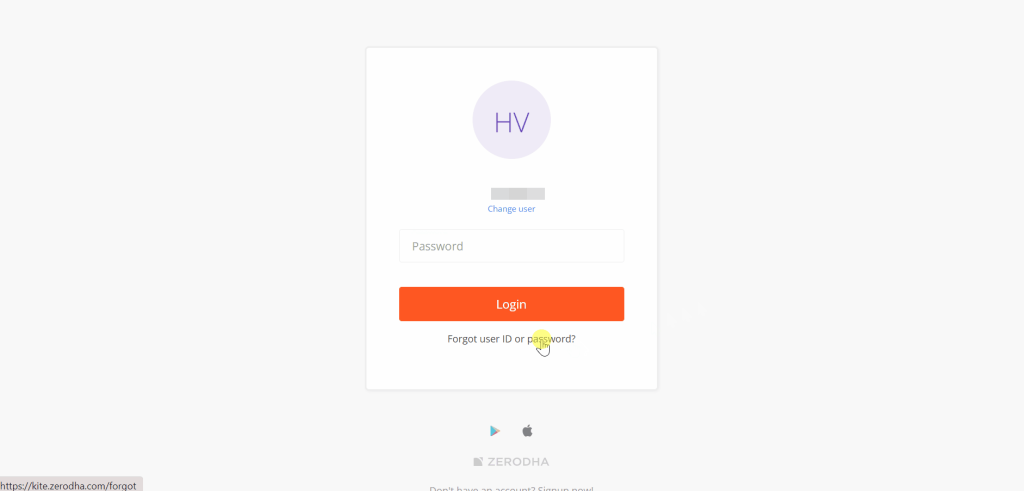1024x491 pixels.
Task: Click the HV avatar circle
Action: [511, 119]
